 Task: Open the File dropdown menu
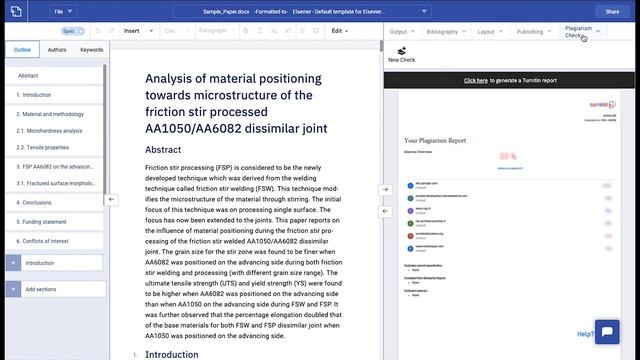click(63, 11)
